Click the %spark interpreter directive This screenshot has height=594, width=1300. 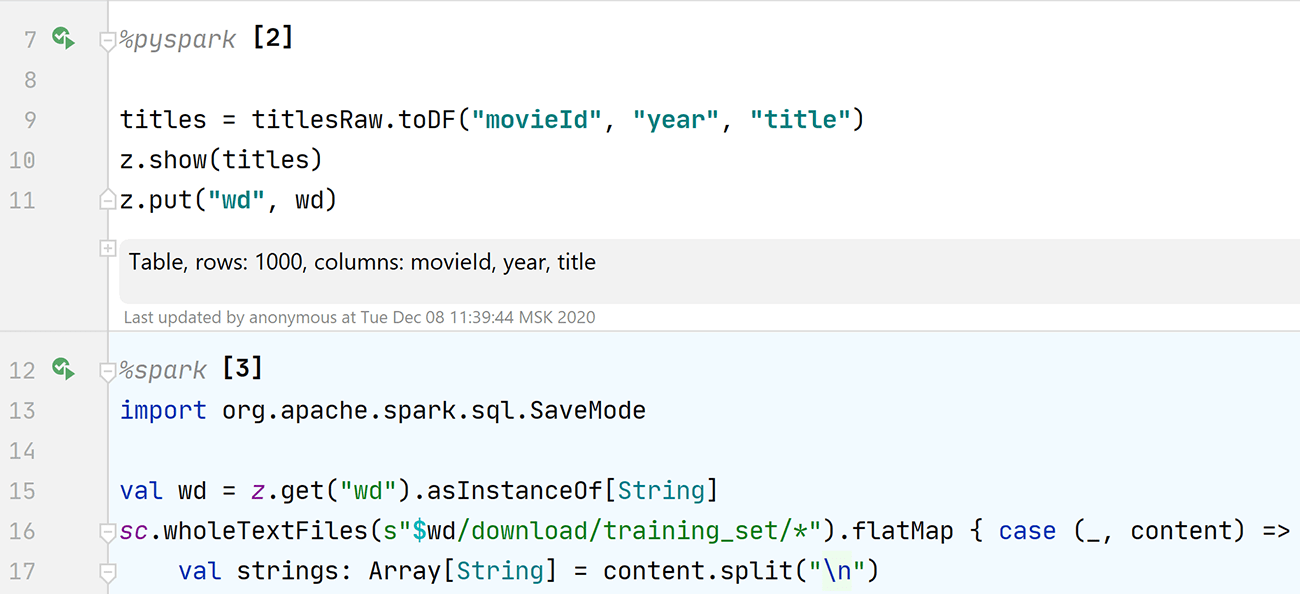point(163,370)
